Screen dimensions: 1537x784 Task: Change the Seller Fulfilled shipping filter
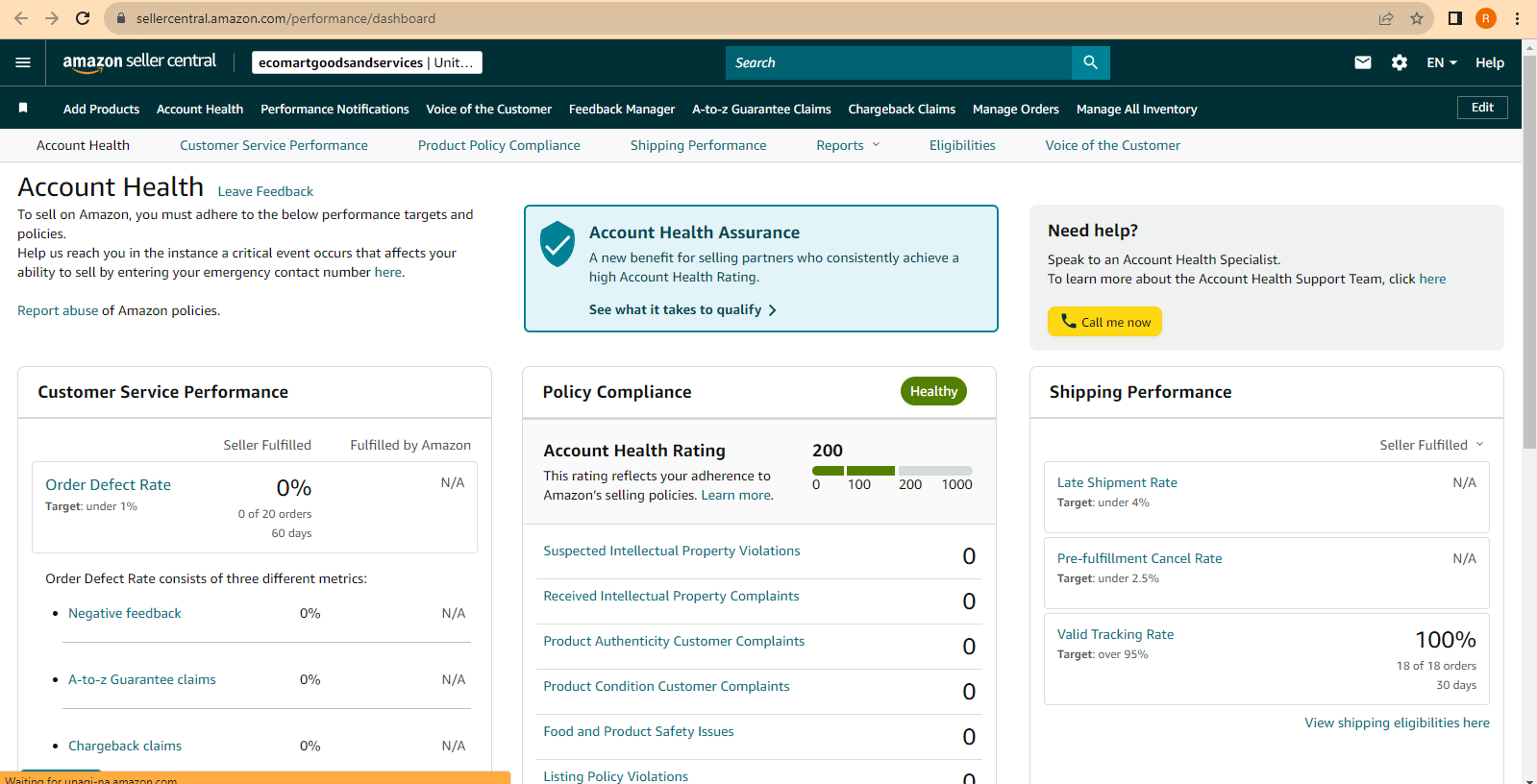point(1432,445)
